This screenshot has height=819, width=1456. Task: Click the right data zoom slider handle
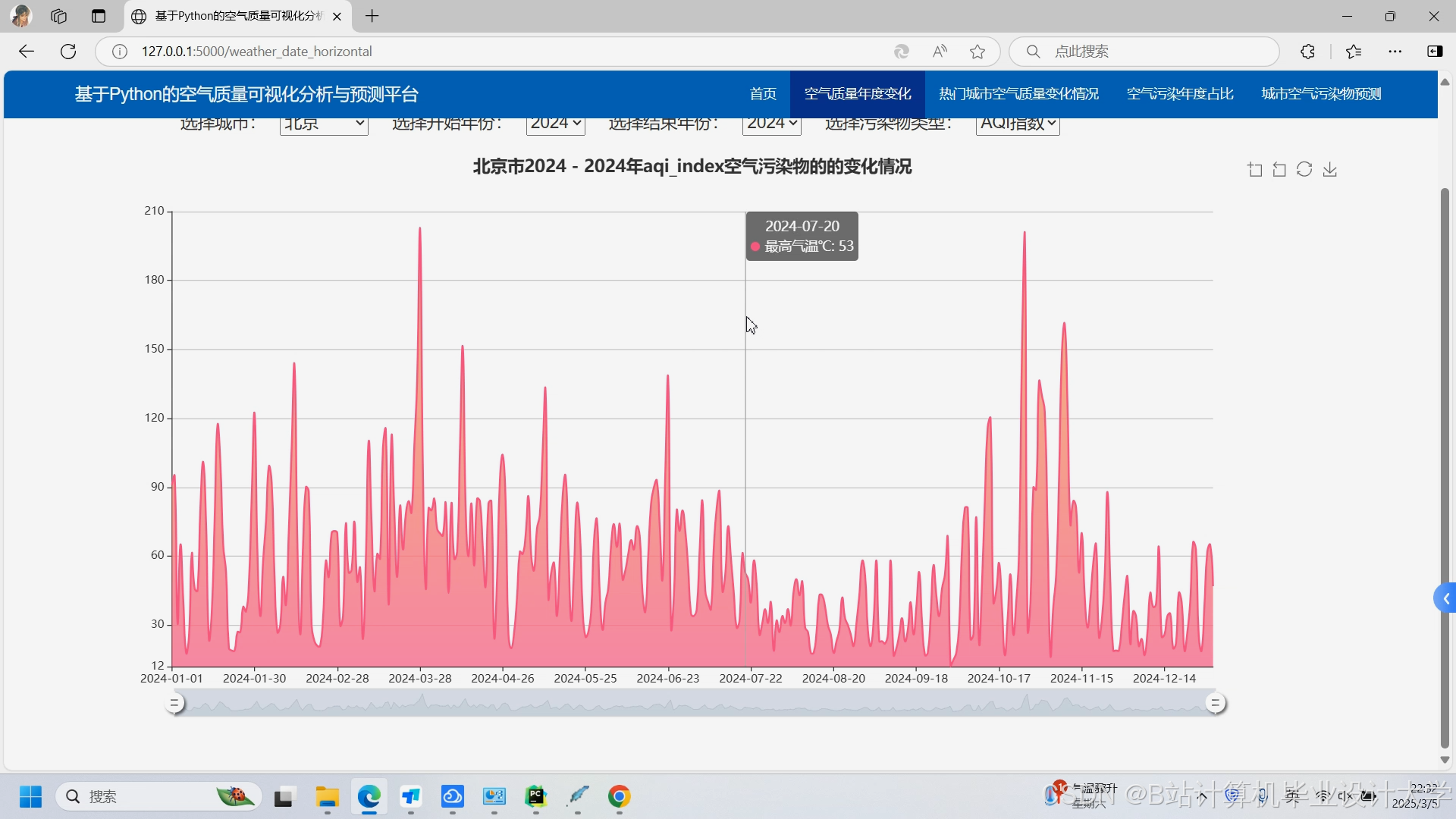[x=1215, y=704]
